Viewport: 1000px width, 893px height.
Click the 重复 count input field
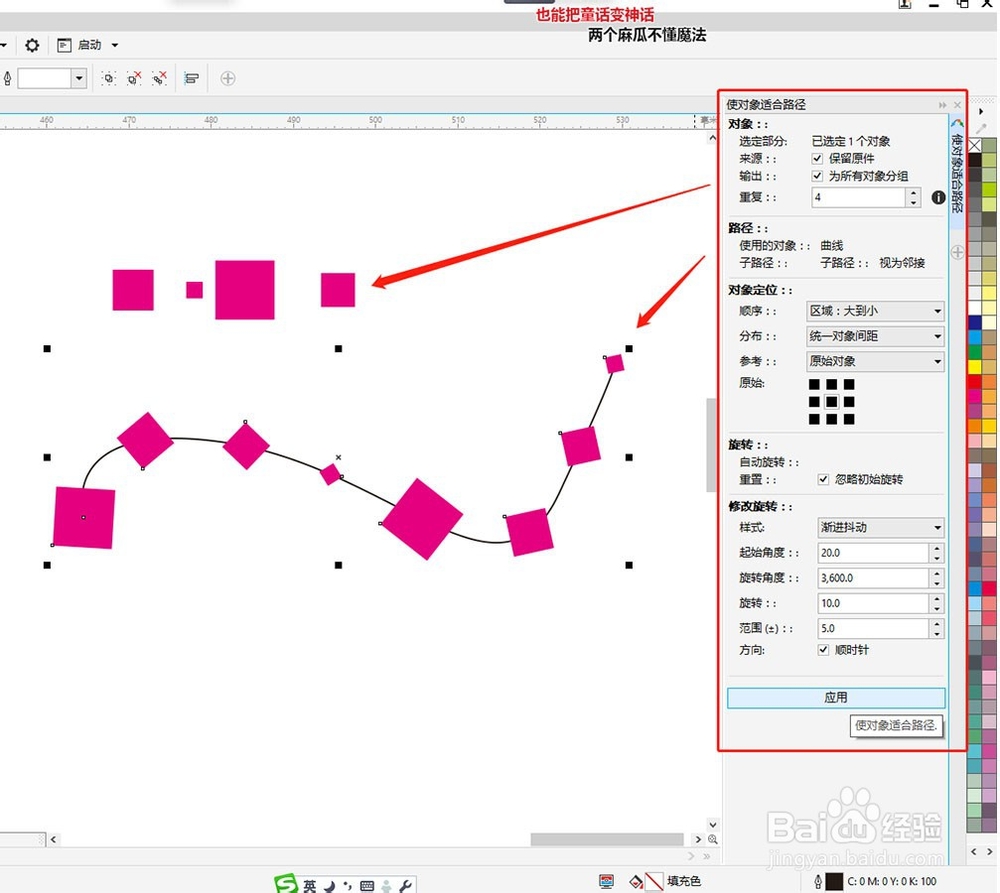[858, 198]
